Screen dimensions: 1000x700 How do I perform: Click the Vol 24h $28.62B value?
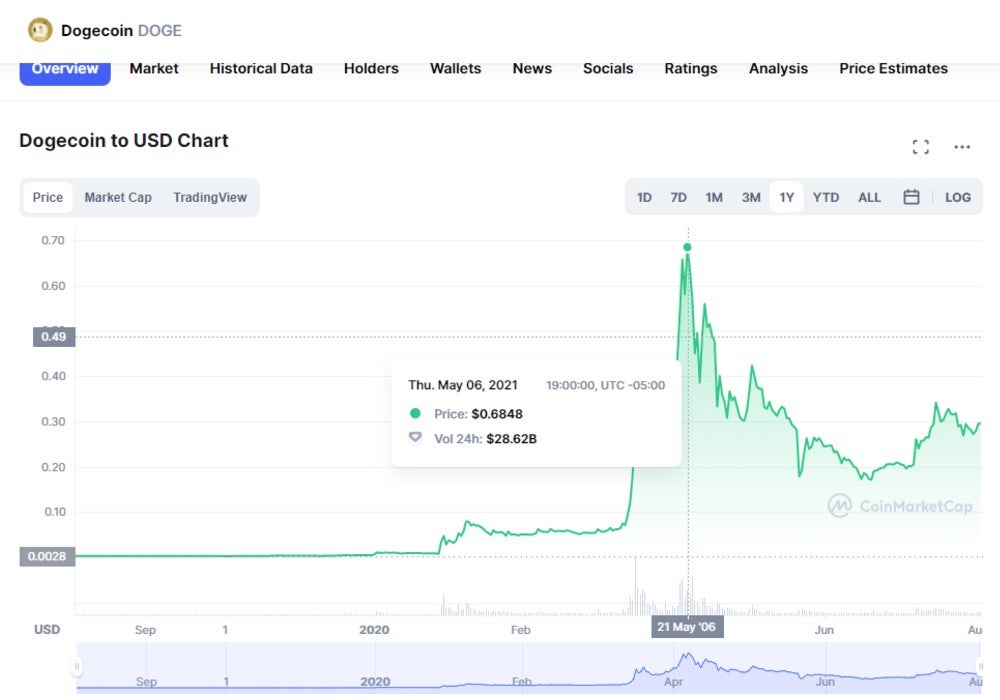[x=511, y=439]
